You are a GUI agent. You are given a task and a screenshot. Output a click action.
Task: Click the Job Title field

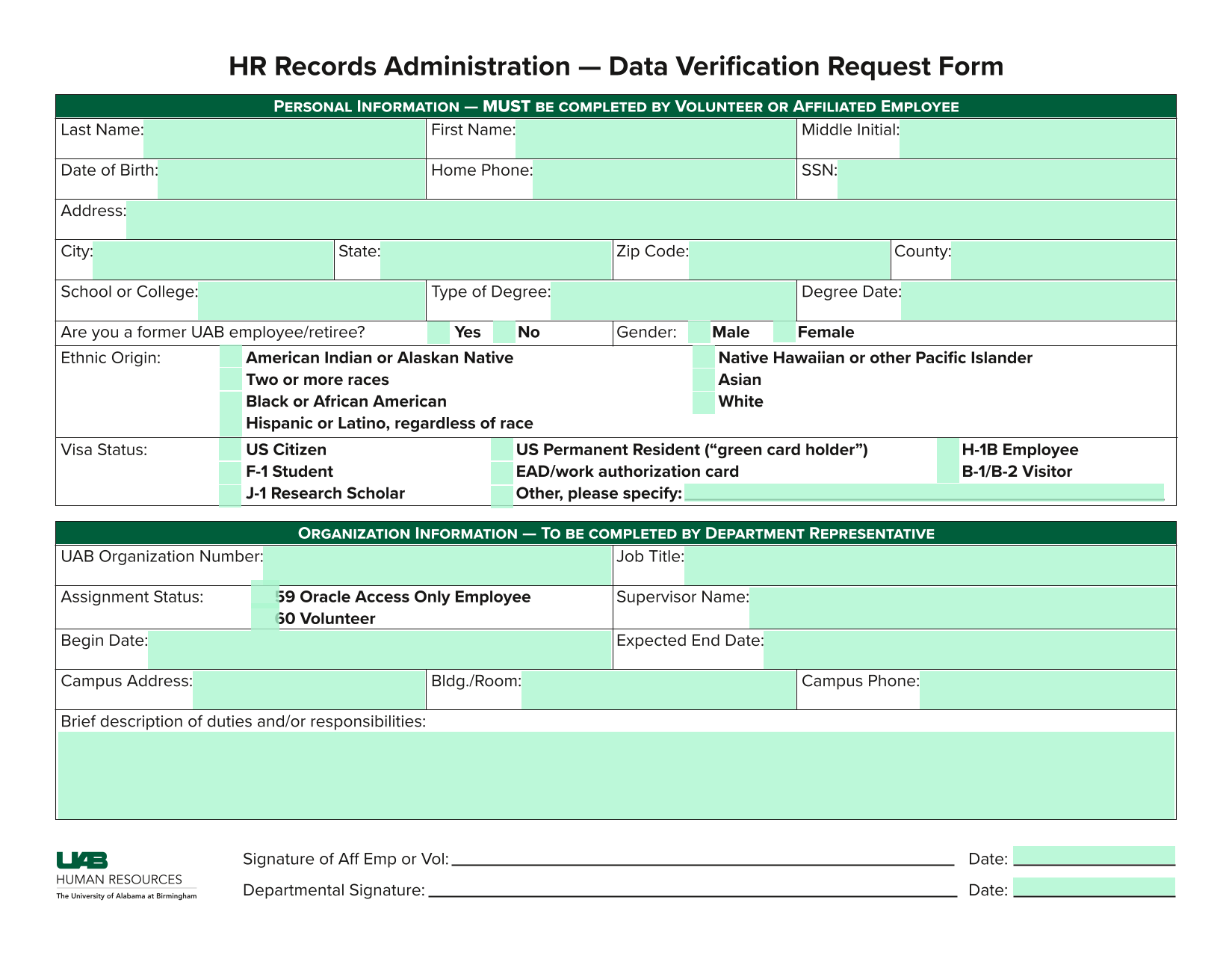tap(930, 565)
